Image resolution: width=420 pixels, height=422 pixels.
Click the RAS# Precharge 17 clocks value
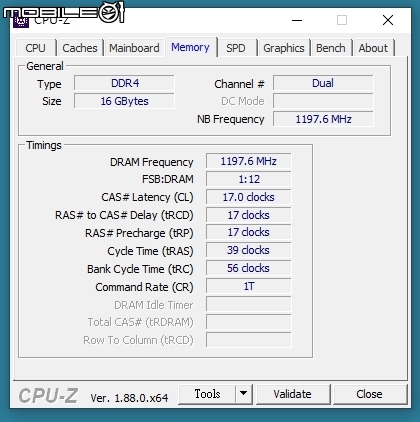[249, 232]
